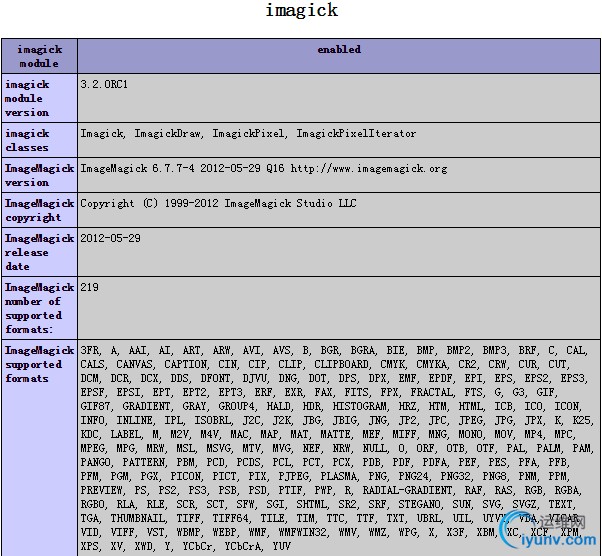Select the 'ImageMagick version' row label

pos(39,175)
